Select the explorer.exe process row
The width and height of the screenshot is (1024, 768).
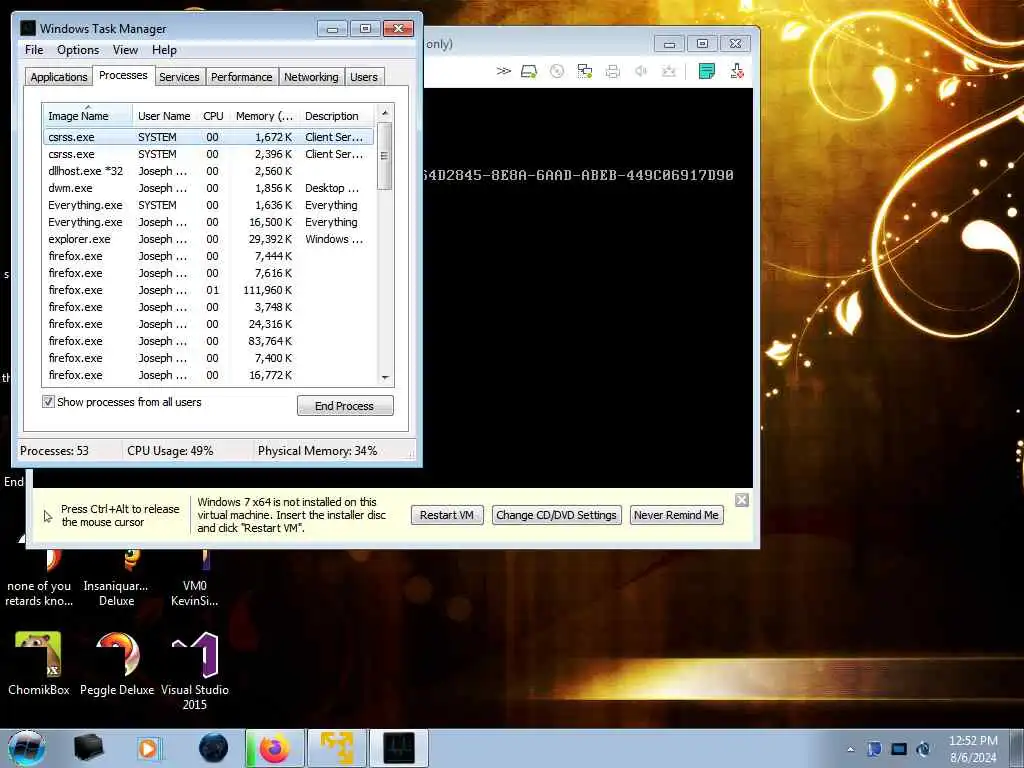pyautogui.click(x=209, y=239)
